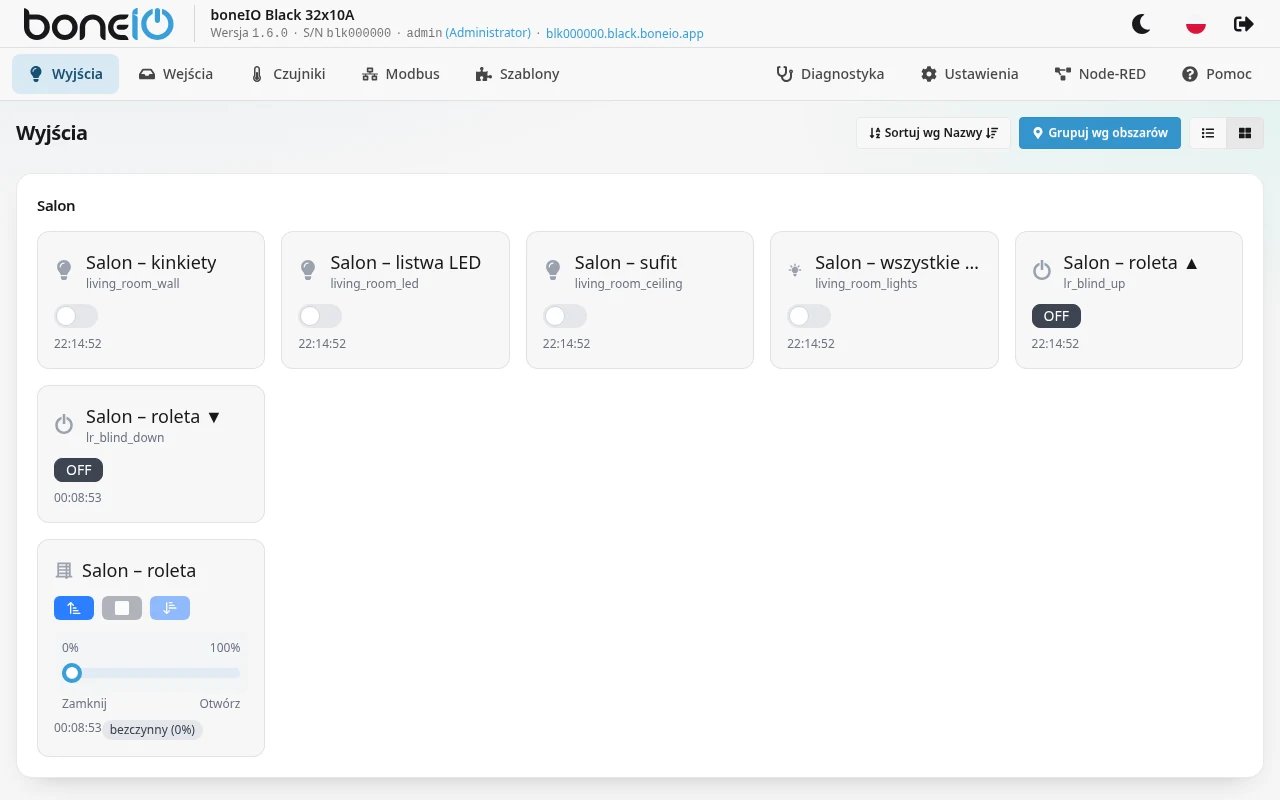Open Diagnostyka page
The height and width of the screenshot is (800, 1280).
point(831,74)
